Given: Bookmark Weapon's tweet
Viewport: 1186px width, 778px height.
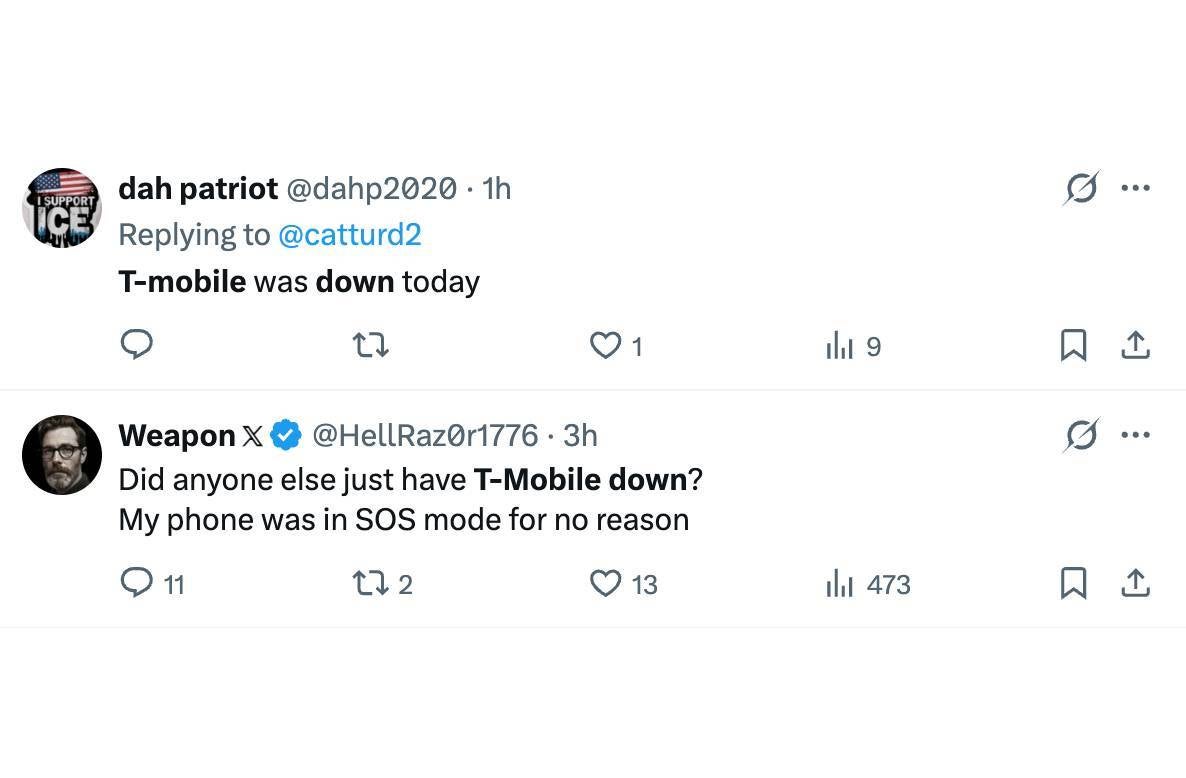Looking at the screenshot, I should [1074, 584].
